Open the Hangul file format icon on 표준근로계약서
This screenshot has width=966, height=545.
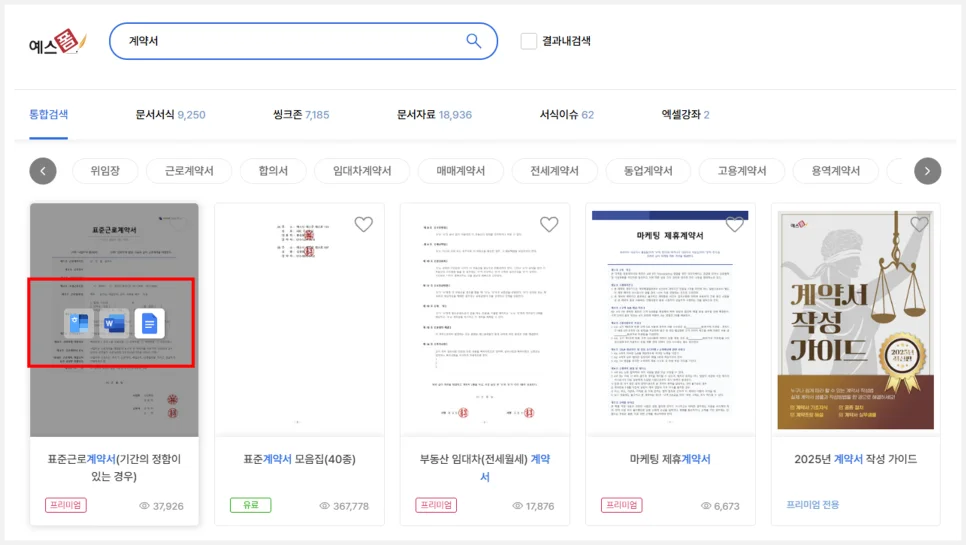[x=79, y=323]
